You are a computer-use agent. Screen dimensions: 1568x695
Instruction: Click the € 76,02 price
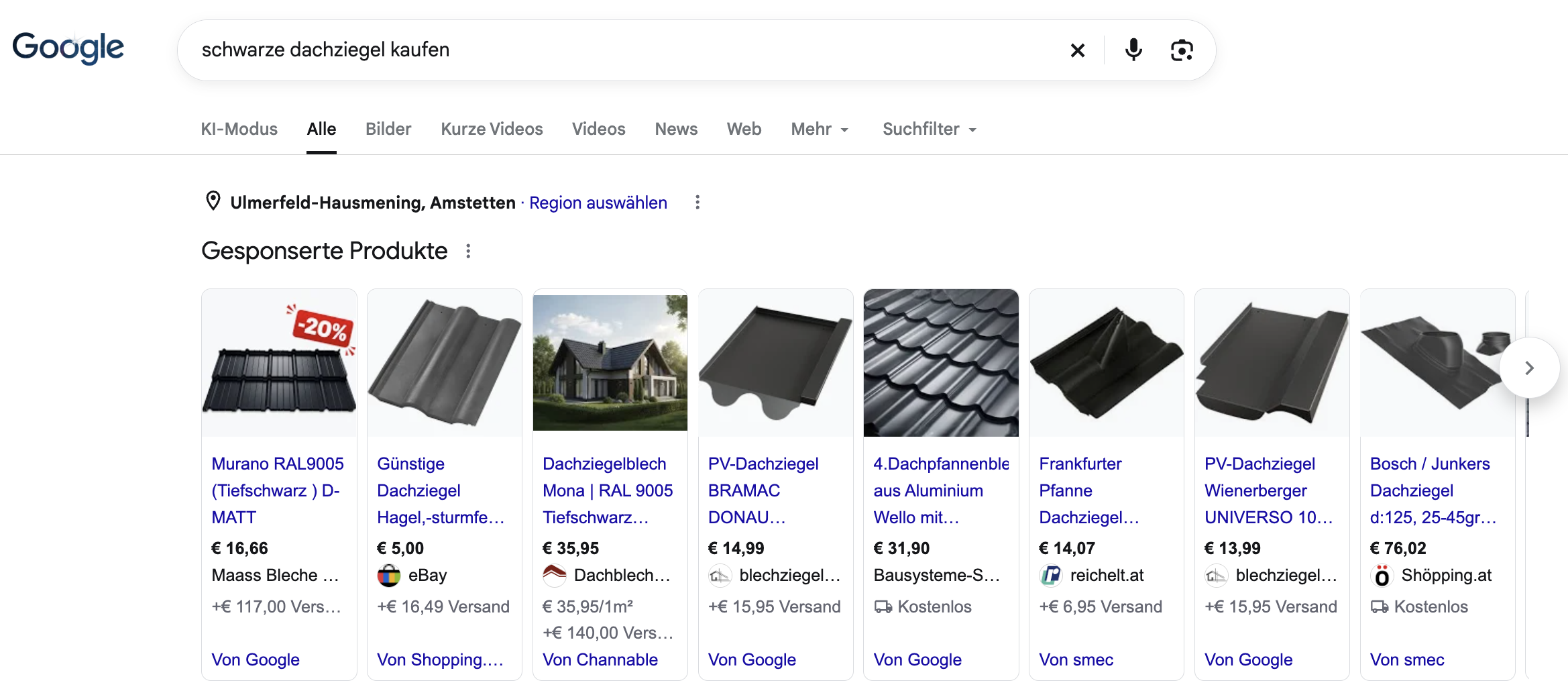tap(1398, 548)
